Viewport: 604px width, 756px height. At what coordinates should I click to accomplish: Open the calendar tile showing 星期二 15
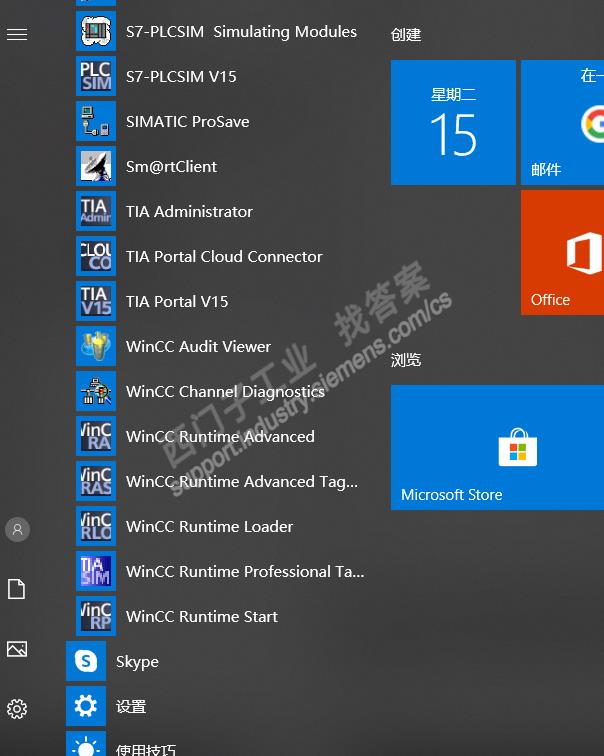pos(453,122)
